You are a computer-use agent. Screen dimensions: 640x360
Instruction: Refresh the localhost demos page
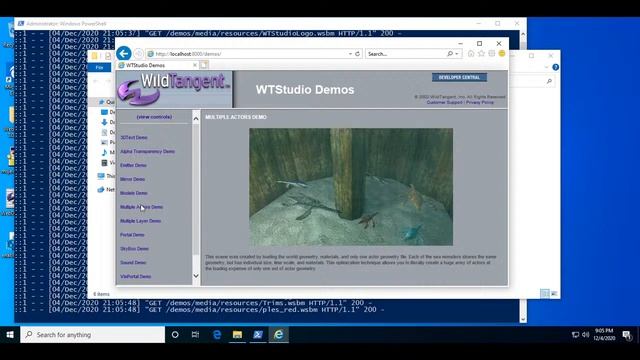click(358, 54)
